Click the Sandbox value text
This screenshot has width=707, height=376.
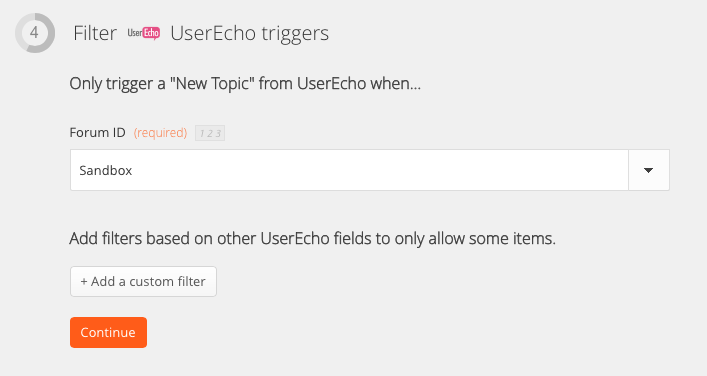point(106,170)
